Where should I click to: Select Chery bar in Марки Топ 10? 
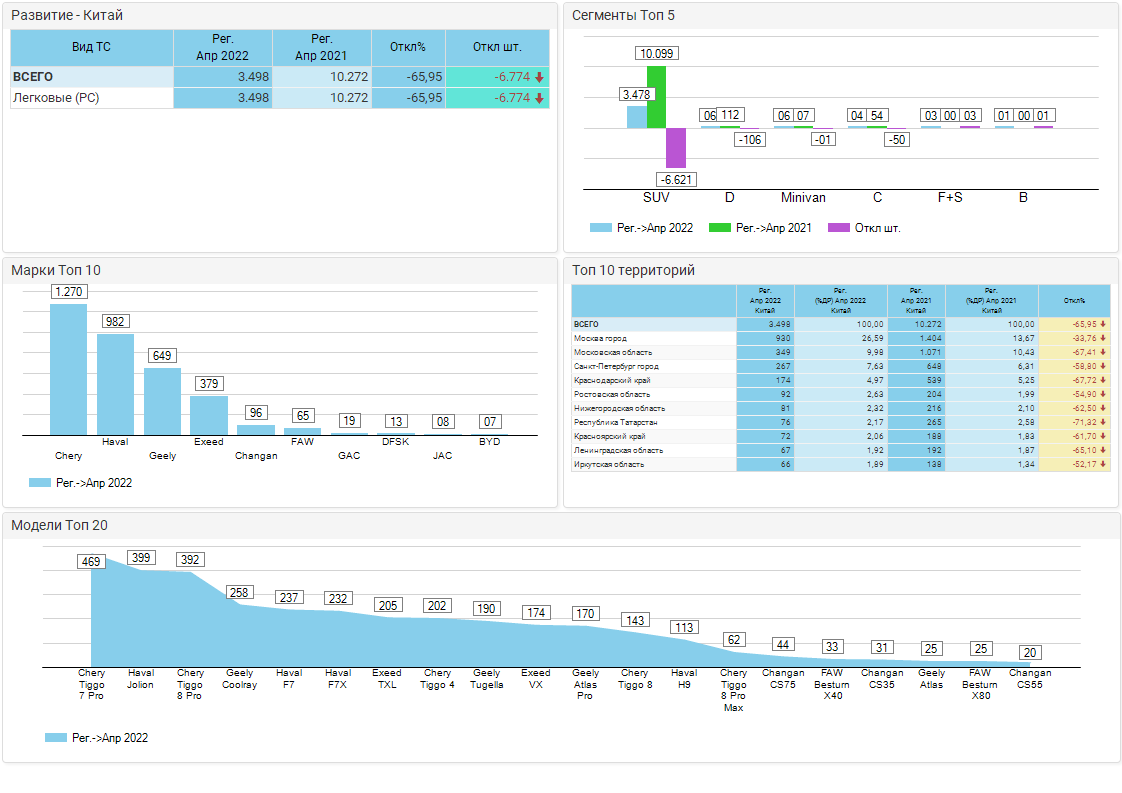tap(68, 369)
